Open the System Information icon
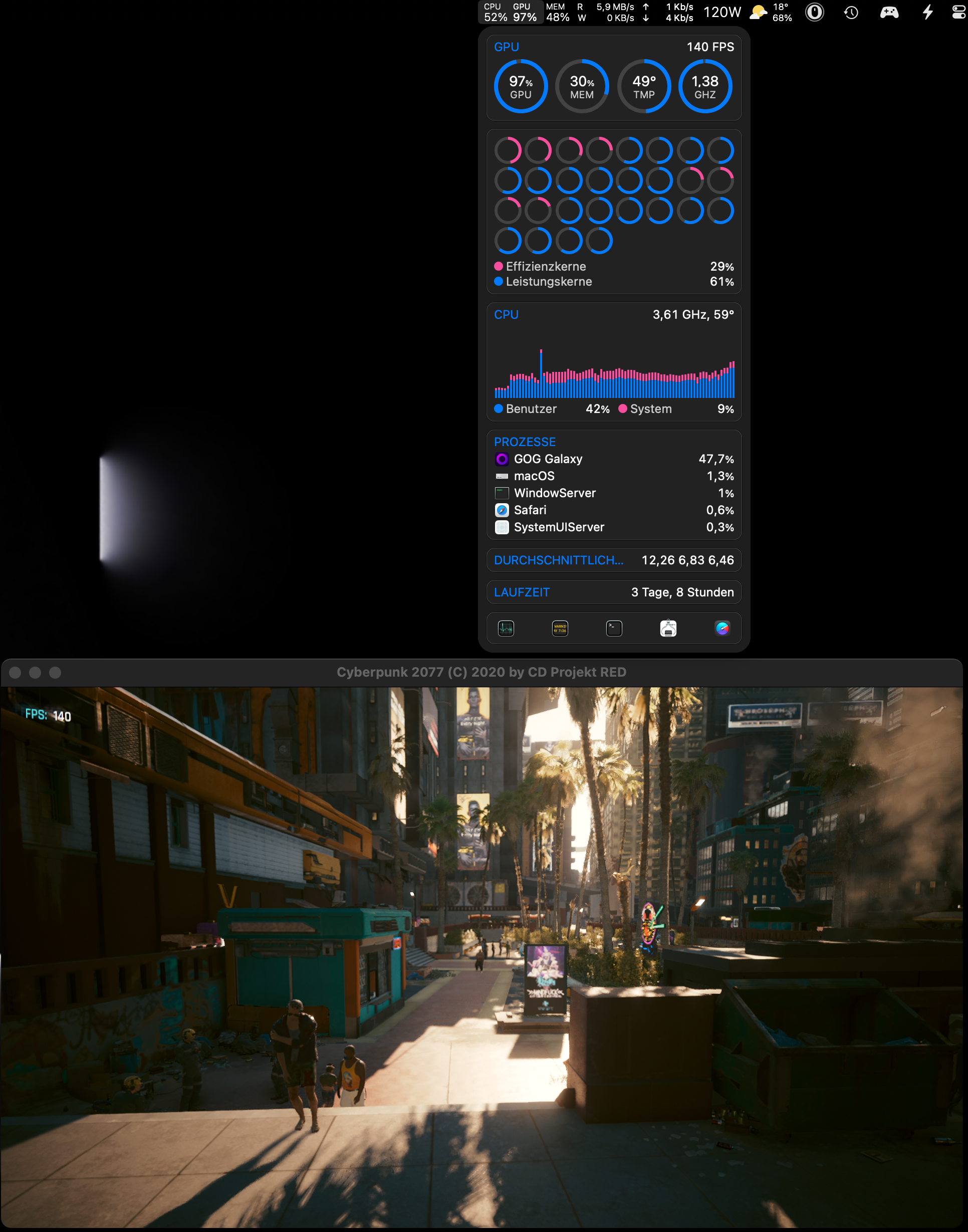This screenshot has height=1232, width=968. click(x=668, y=628)
